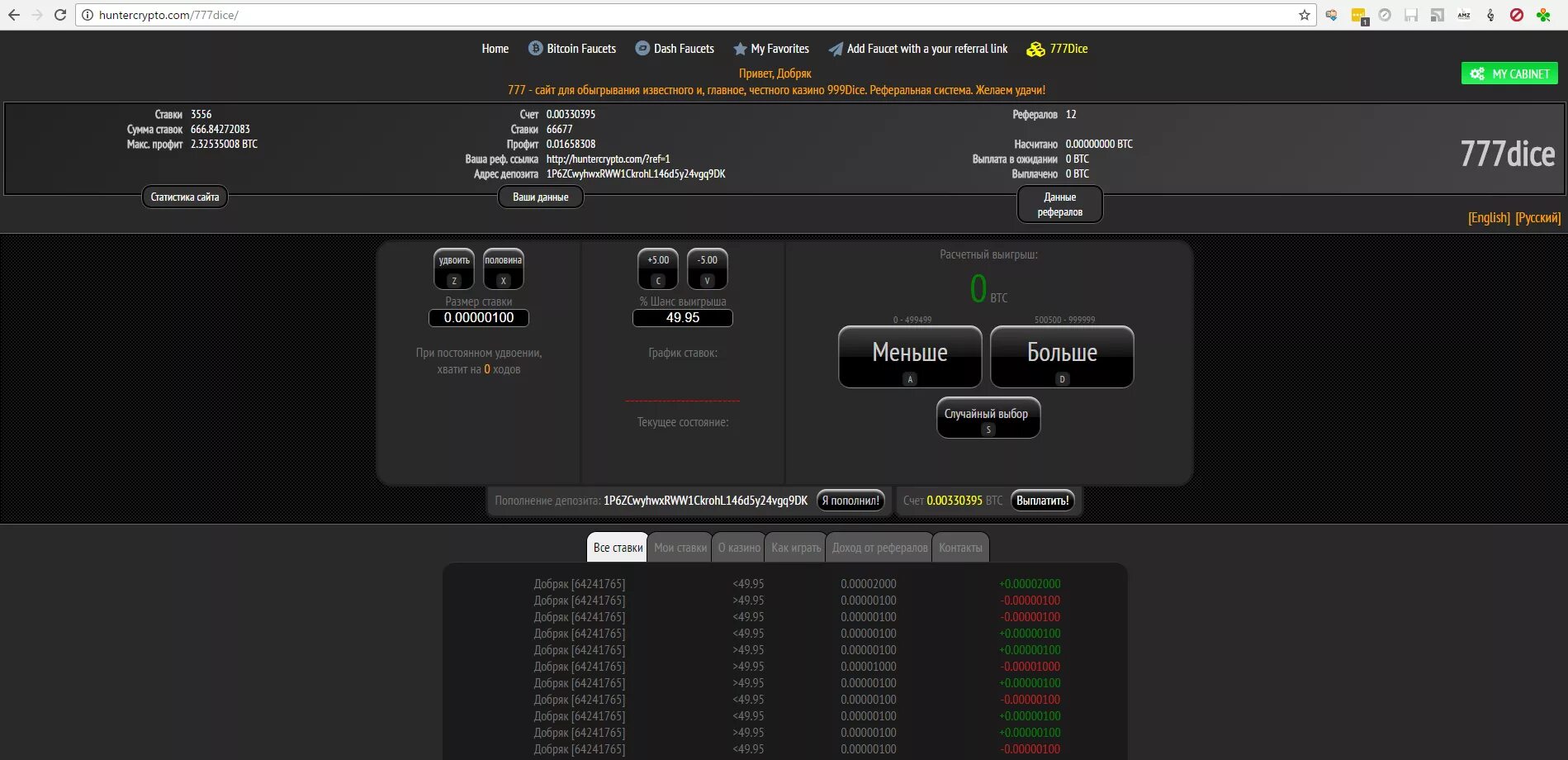Select the Все ставки tab
1568x760 pixels.
[618, 548]
